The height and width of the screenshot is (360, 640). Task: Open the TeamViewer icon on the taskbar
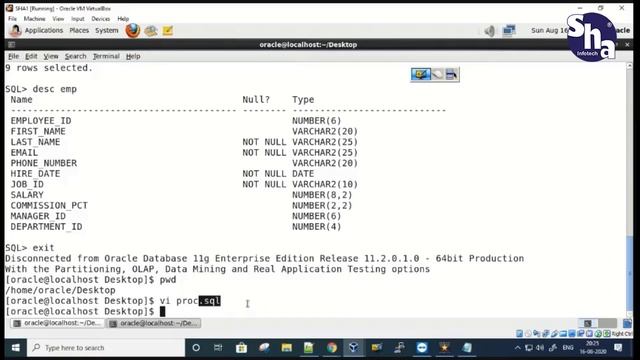tap(422, 348)
